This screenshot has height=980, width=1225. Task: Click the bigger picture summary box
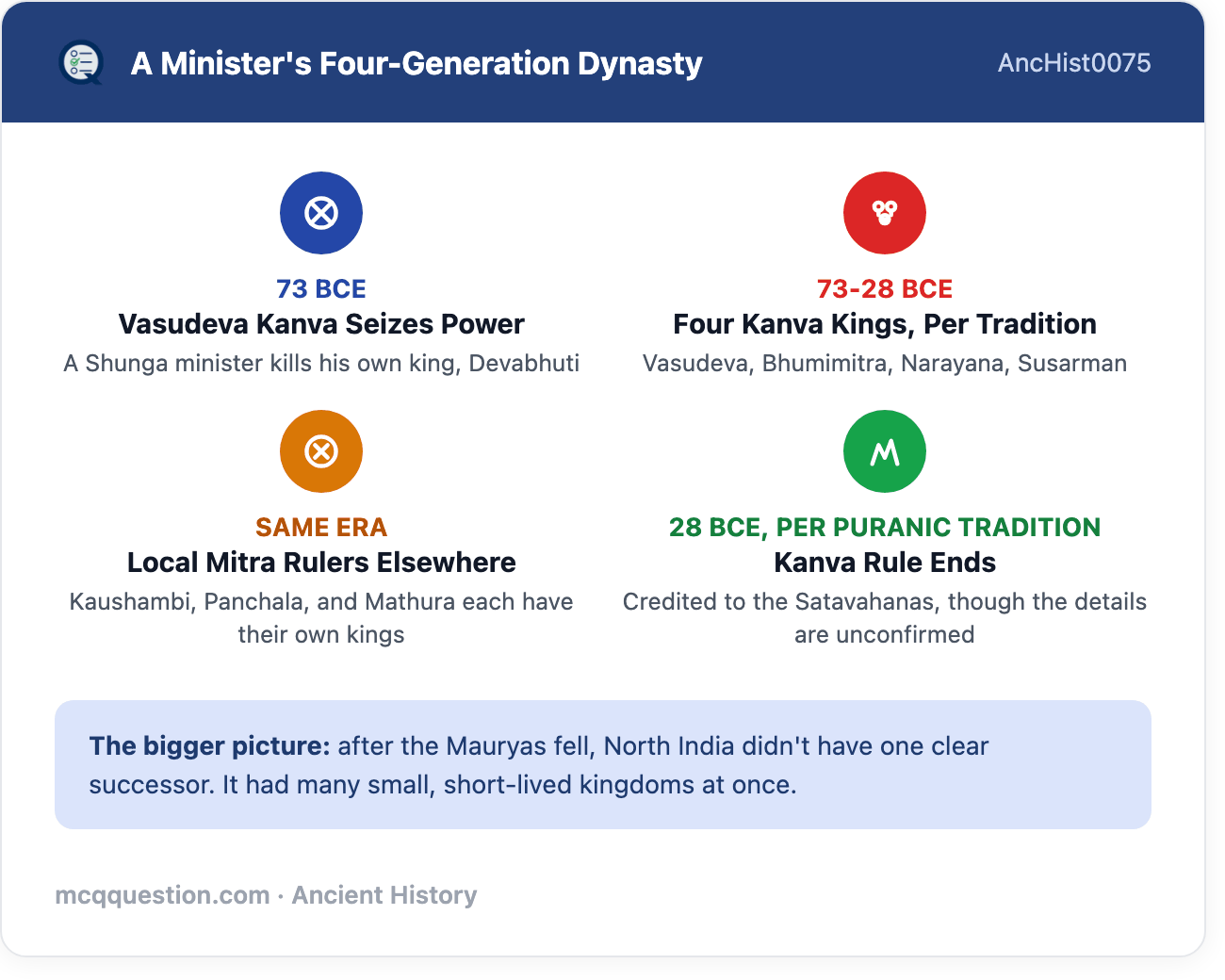pyautogui.click(x=603, y=764)
